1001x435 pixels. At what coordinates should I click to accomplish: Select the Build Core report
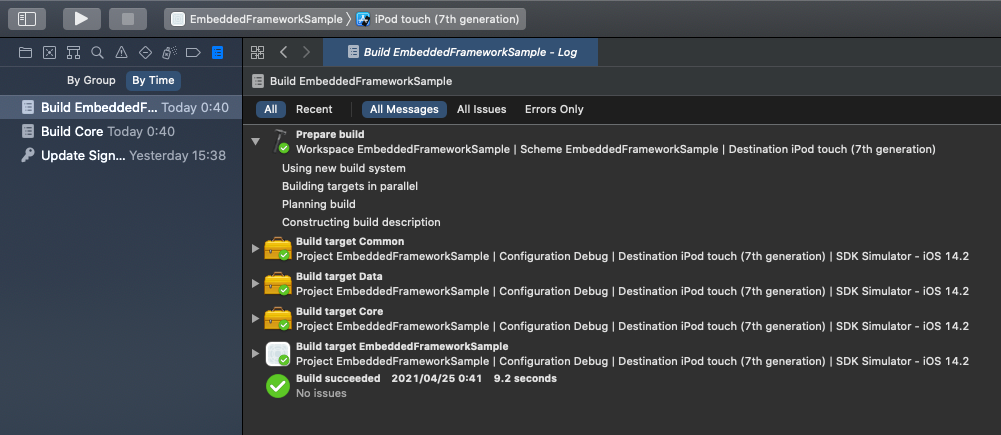pos(121,132)
